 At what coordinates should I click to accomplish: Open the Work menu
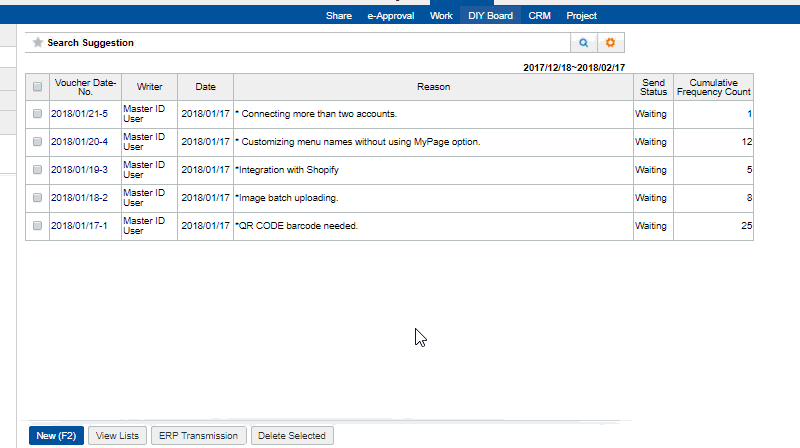tap(441, 16)
